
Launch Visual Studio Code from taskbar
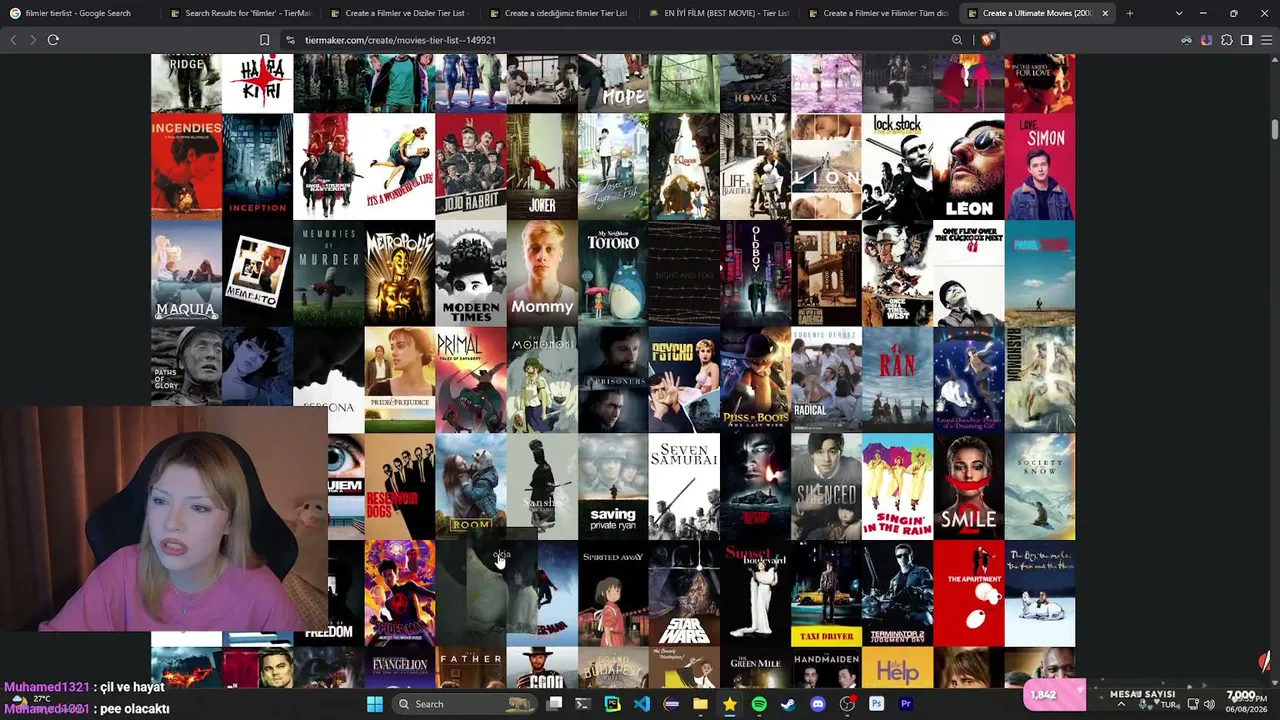point(642,704)
